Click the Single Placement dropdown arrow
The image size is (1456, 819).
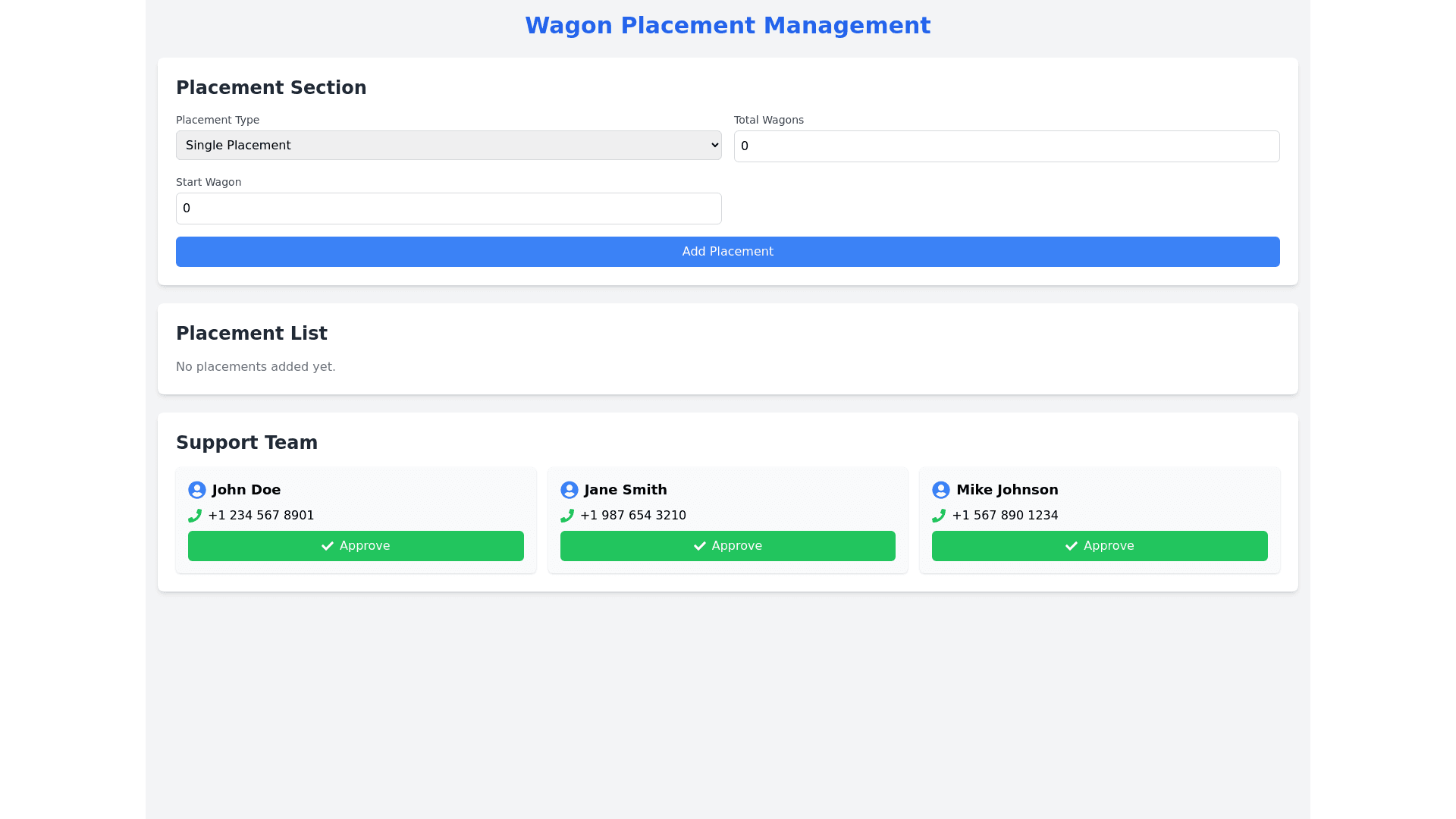click(x=714, y=145)
